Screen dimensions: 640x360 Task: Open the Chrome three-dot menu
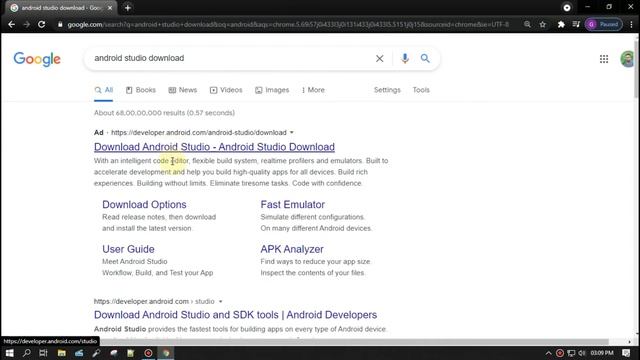pos(631,24)
